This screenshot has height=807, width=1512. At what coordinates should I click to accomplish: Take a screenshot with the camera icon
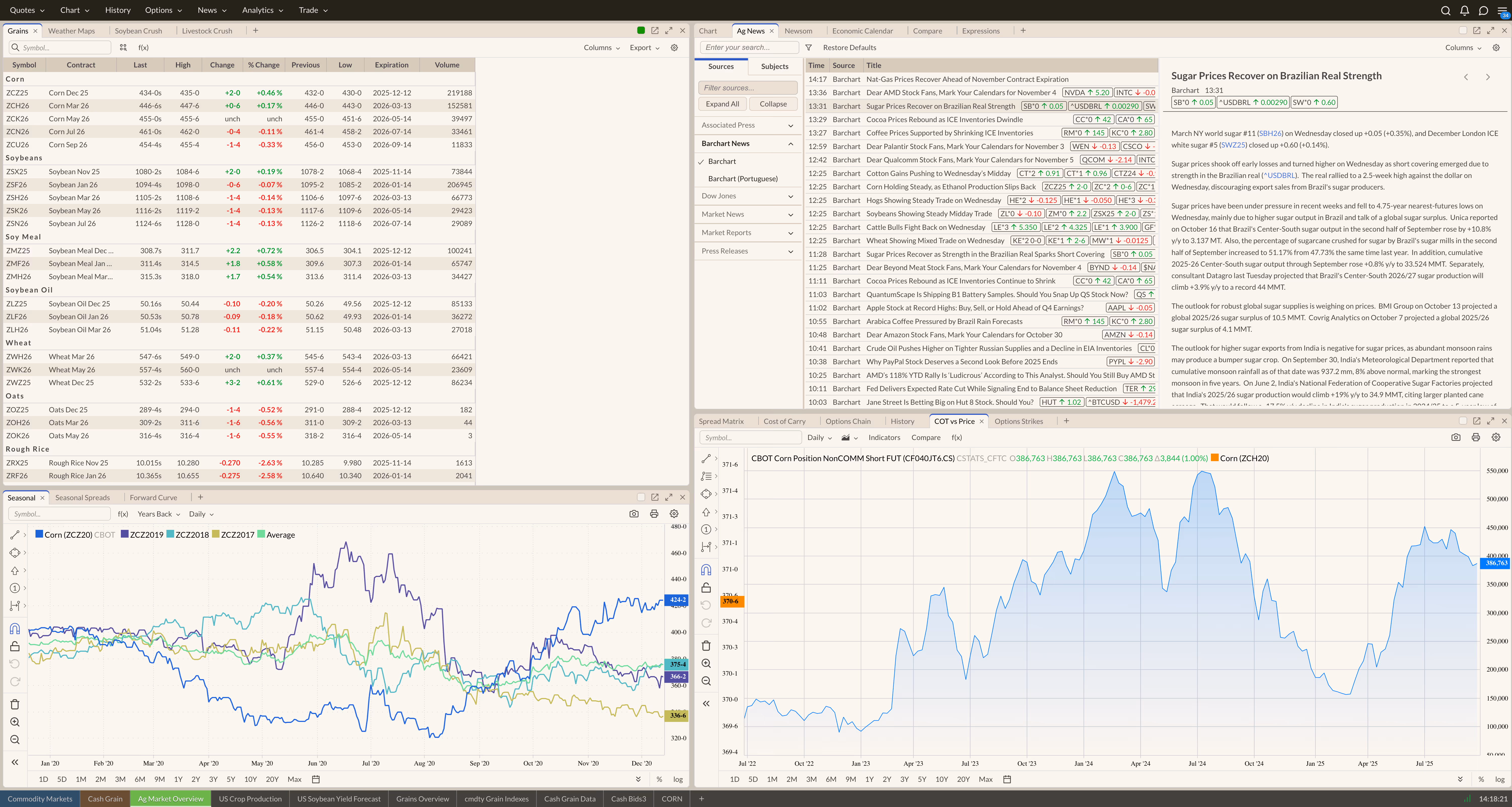(634, 513)
